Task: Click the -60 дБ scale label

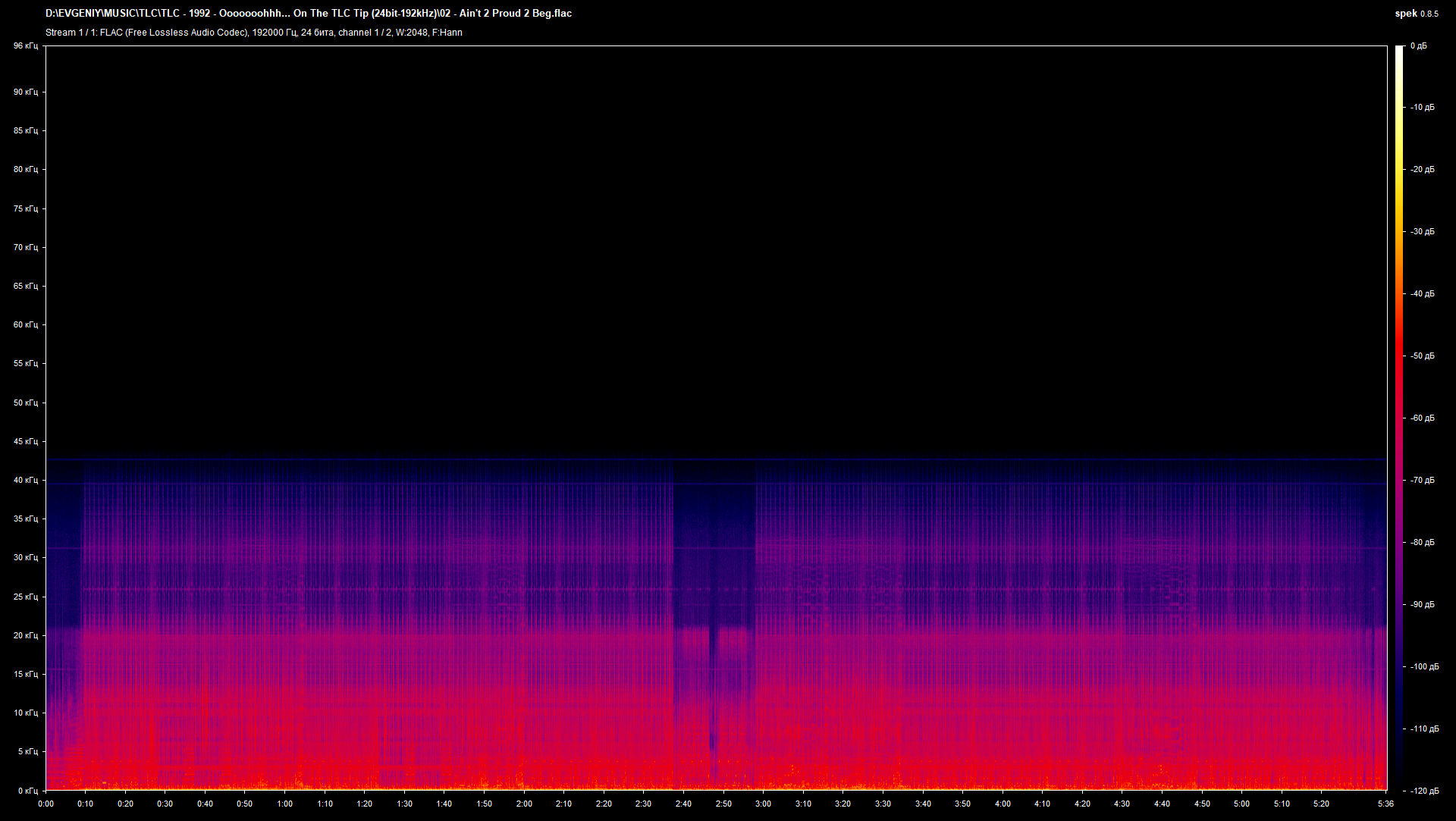Action: click(1423, 418)
